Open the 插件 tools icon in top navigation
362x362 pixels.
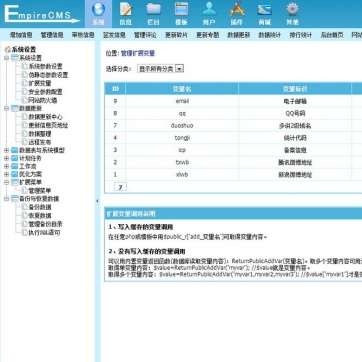click(237, 10)
